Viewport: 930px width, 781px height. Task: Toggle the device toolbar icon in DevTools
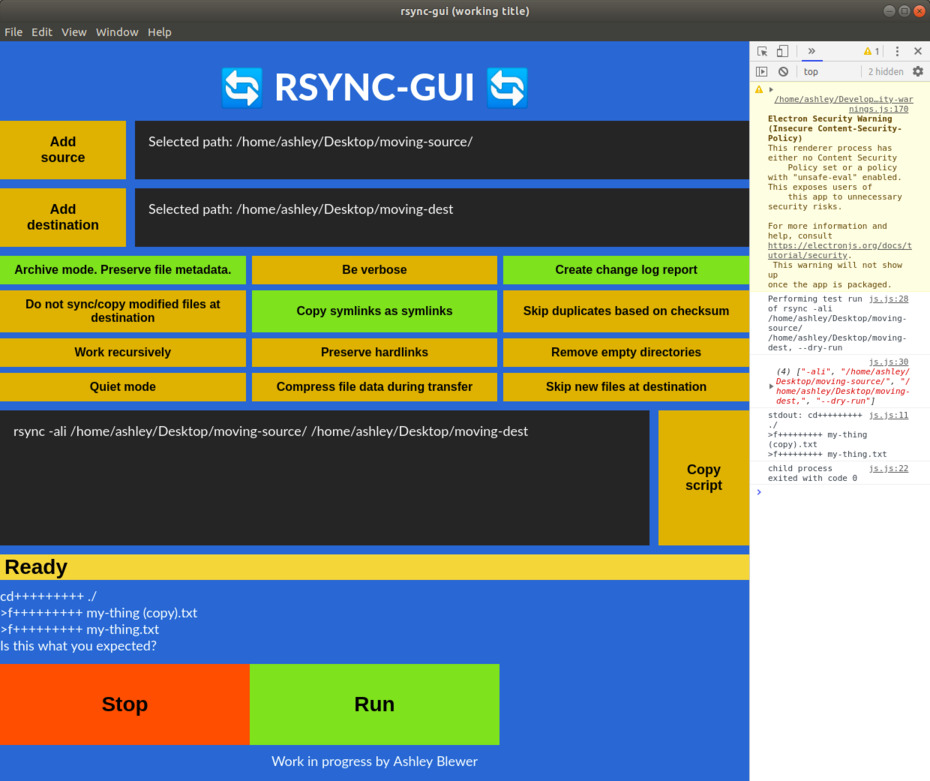(x=782, y=52)
